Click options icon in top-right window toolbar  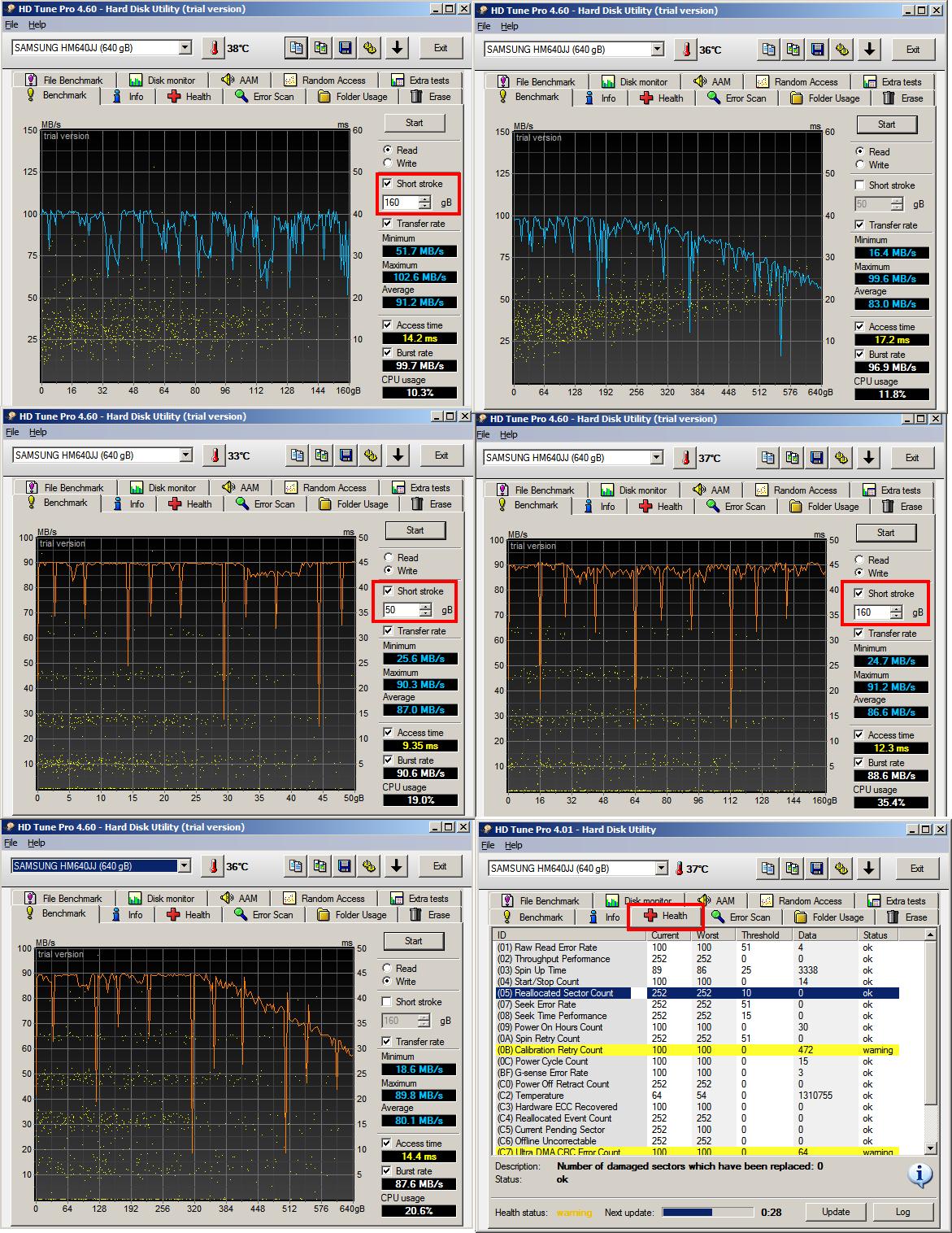point(842,50)
